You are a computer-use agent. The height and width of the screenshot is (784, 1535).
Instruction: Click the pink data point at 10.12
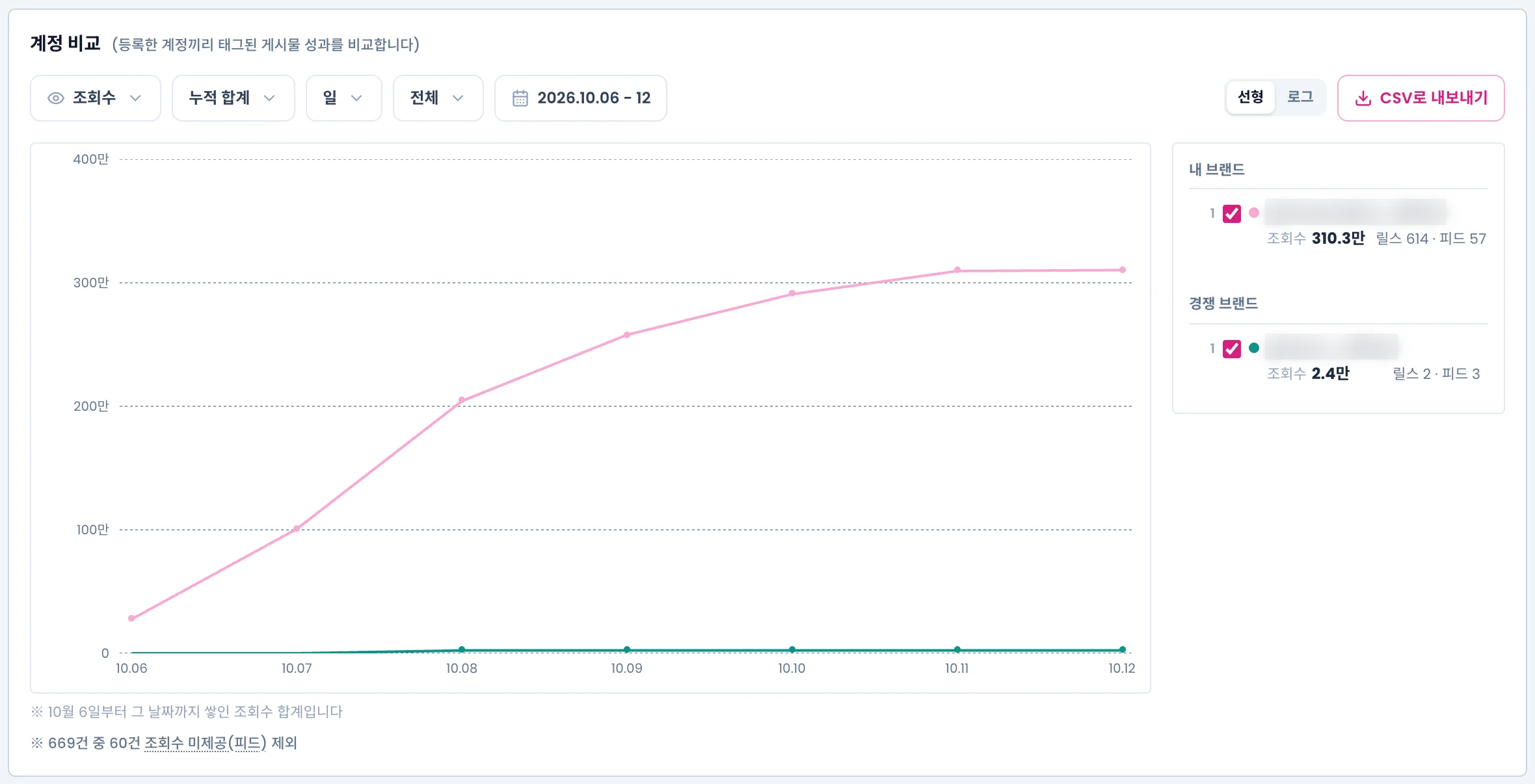1123,270
